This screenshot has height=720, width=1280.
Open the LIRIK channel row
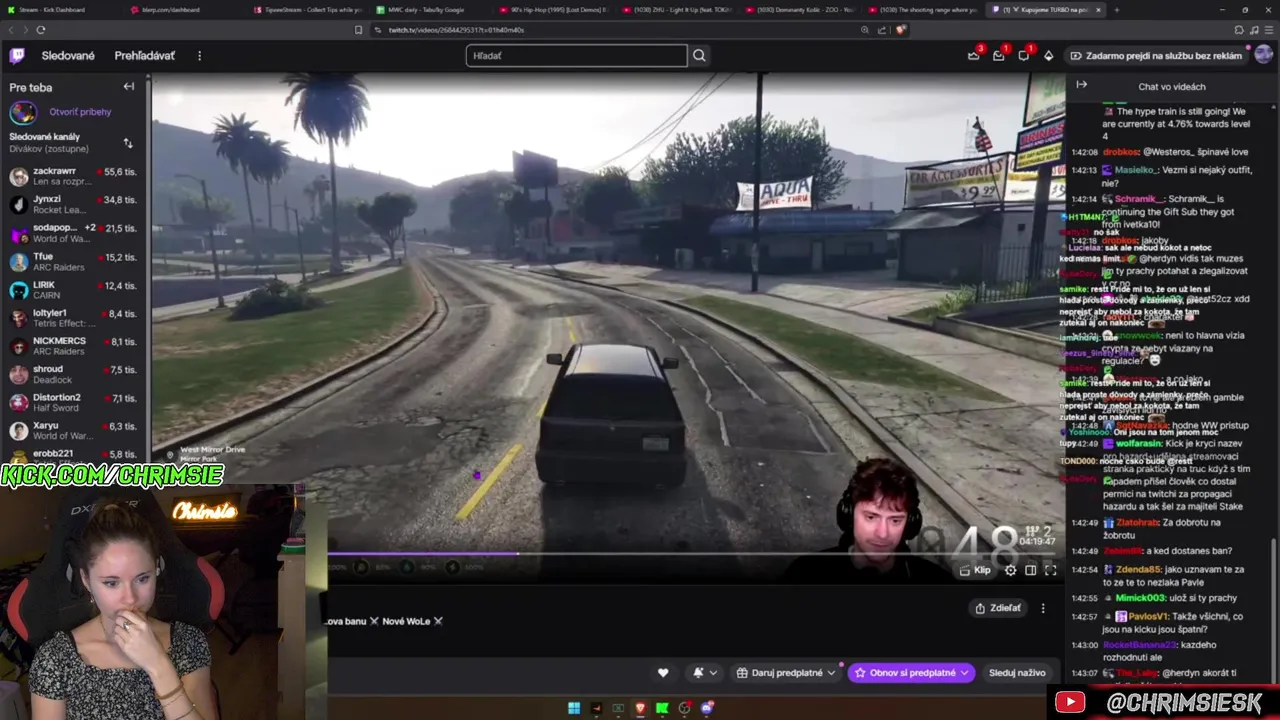73,289
